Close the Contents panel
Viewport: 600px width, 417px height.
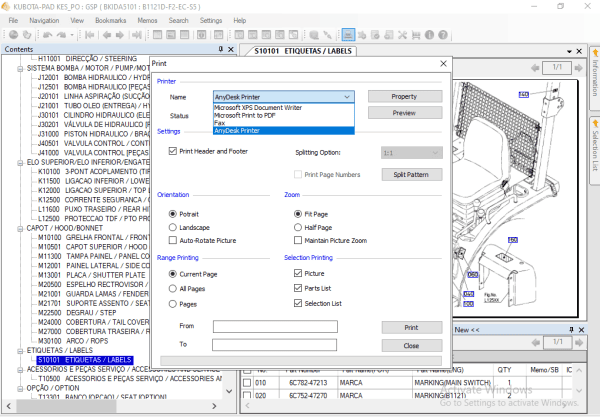tap(231, 49)
